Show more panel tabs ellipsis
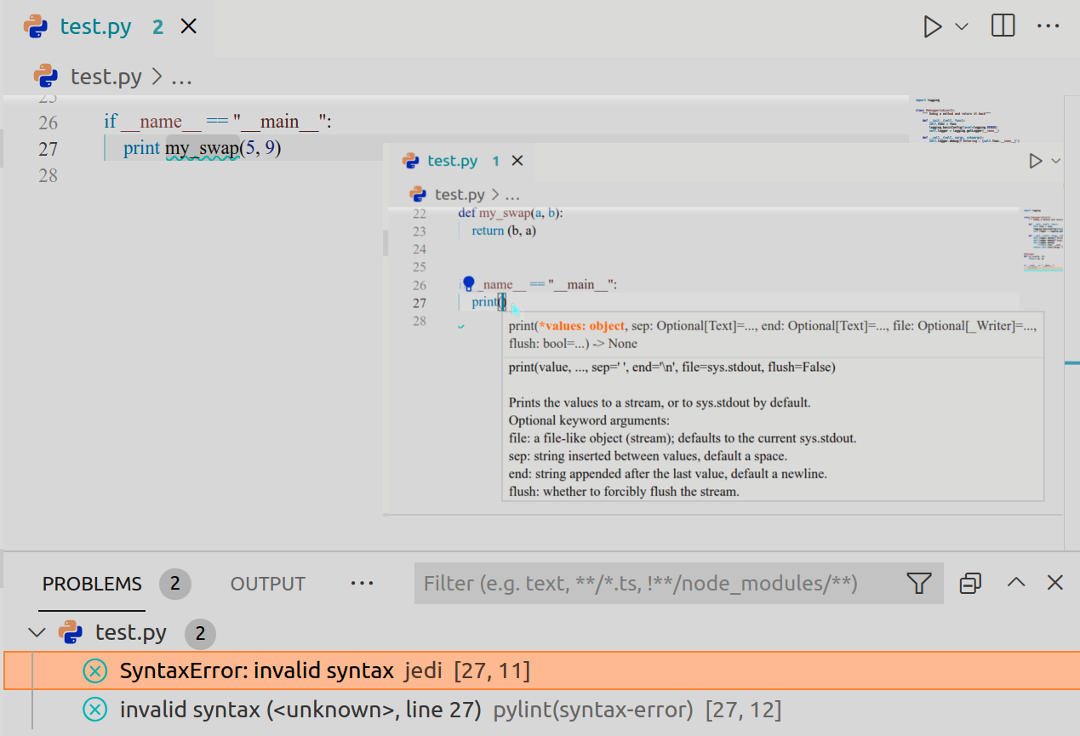1080x736 pixels. point(362,584)
